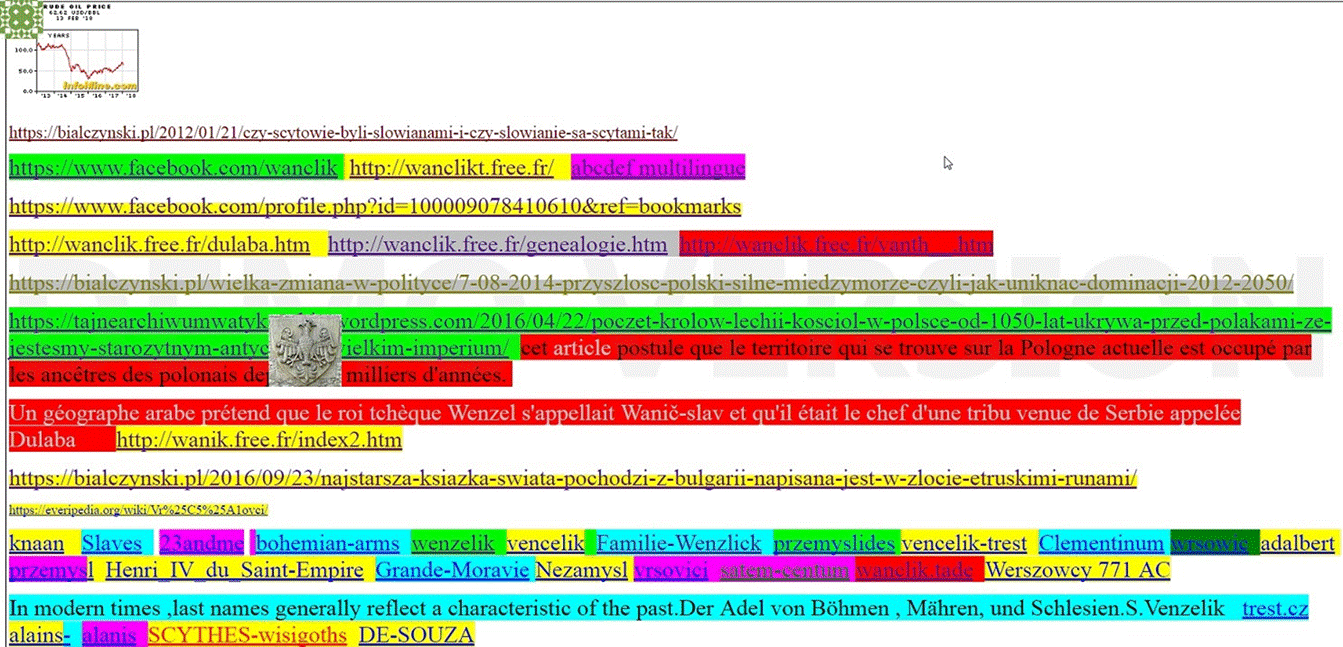Follow the wanclik.free.fr/dulaba.htm link

click(159, 245)
